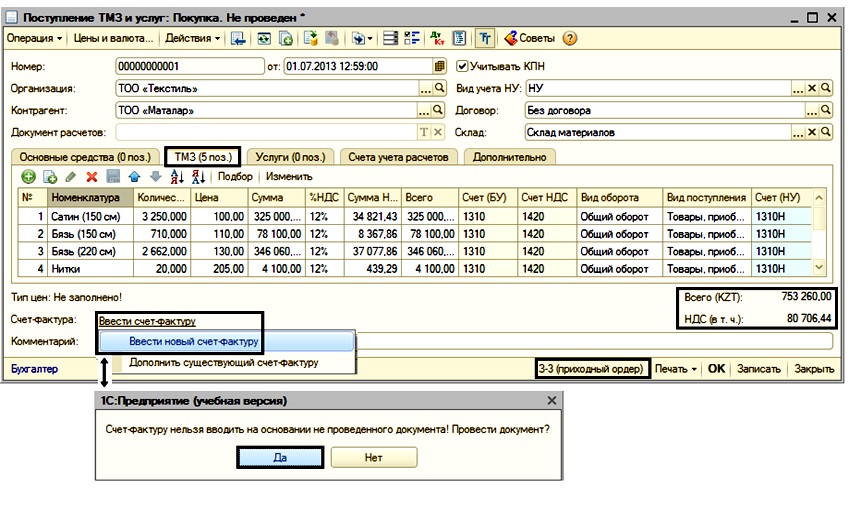Open the Действия dropdown menu
Image resolution: width=849 pixels, height=510 pixels.
[194, 39]
